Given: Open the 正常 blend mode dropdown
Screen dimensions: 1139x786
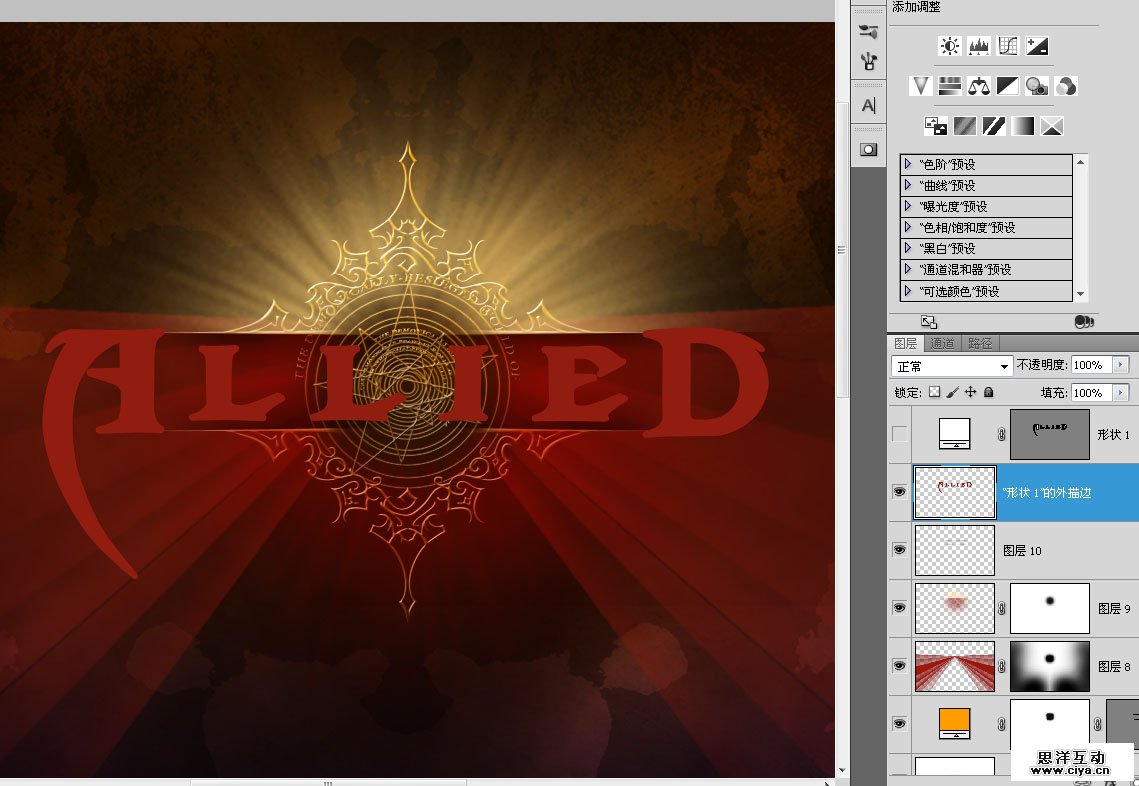Looking at the screenshot, I should [951, 366].
